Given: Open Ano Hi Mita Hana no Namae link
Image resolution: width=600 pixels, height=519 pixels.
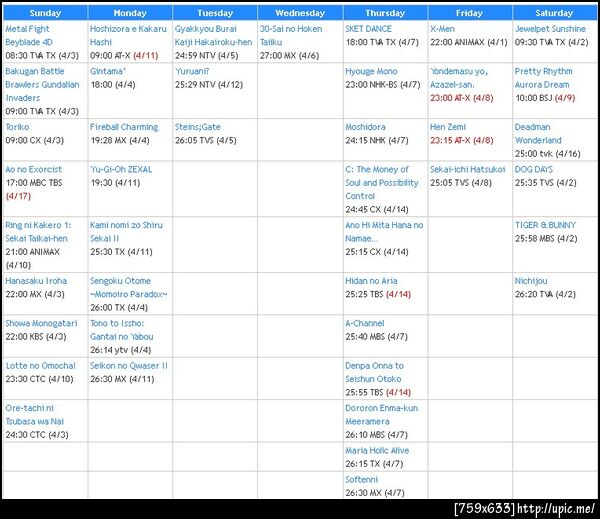Looking at the screenshot, I should [384, 232].
